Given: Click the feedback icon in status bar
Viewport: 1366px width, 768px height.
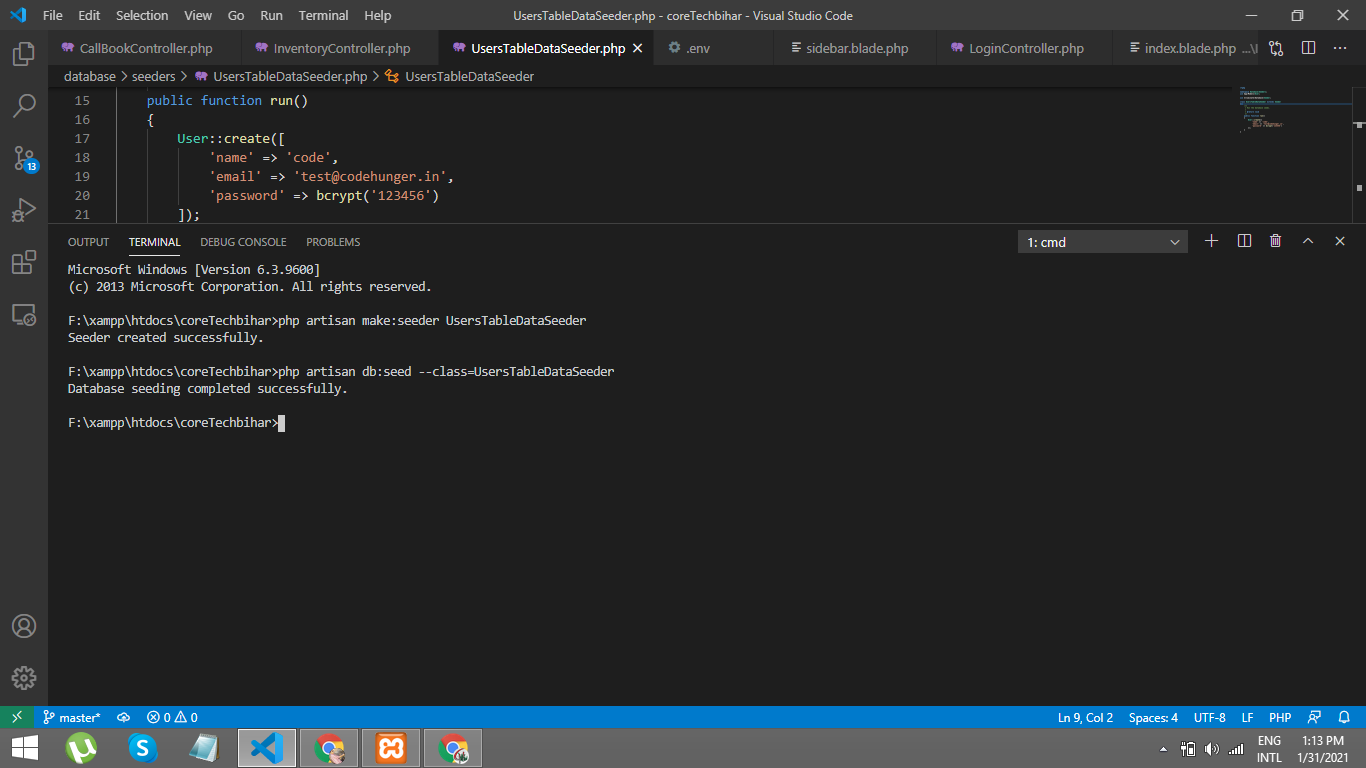Looking at the screenshot, I should pyautogui.click(x=1315, y=717).
